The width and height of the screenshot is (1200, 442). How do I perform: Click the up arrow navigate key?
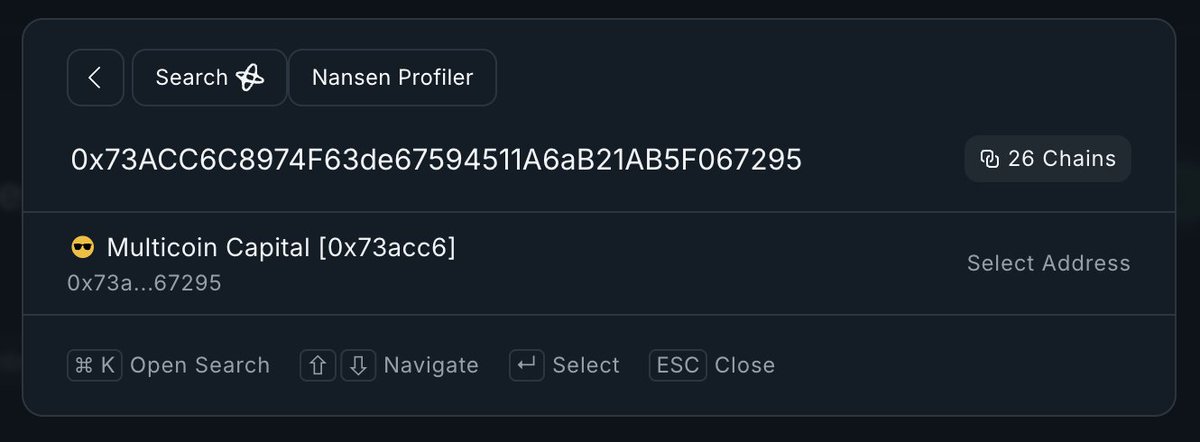pos(317,365)
